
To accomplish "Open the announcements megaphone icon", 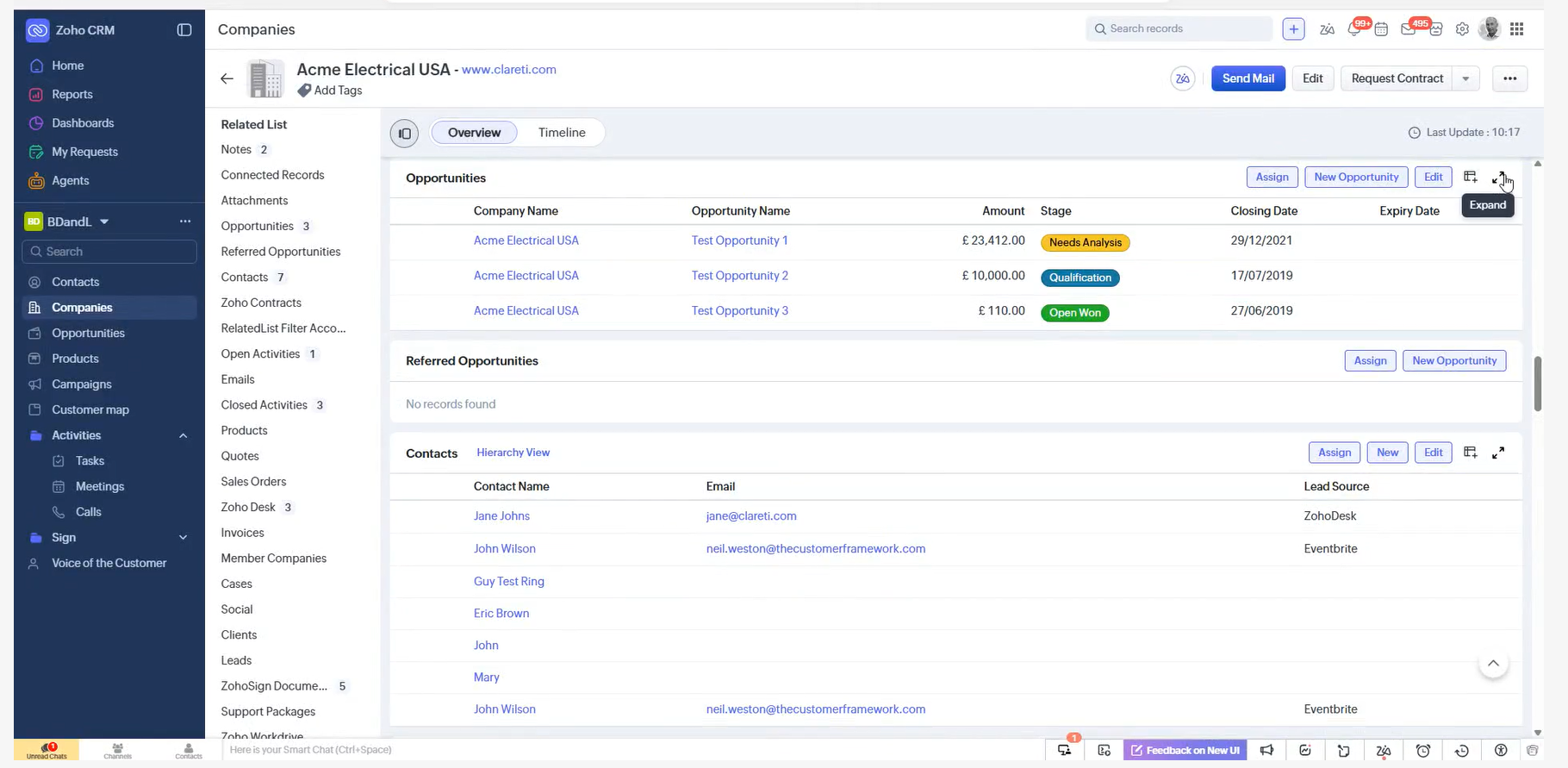I will click(x=1266, y=751).
